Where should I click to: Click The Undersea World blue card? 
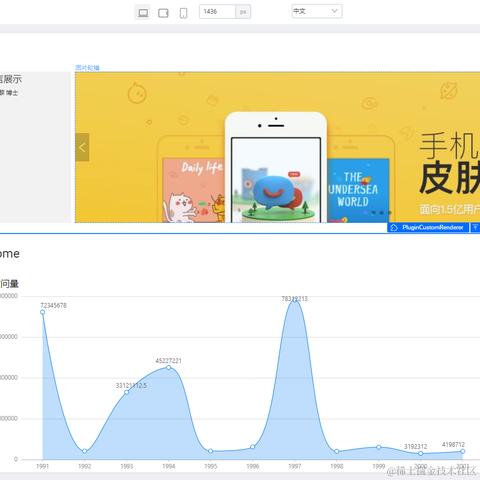click(358, 190)
